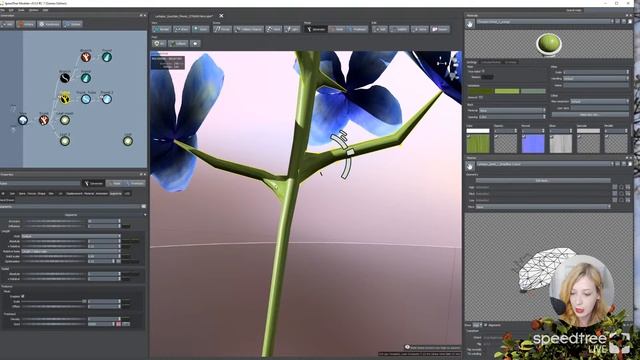This screenshot has width=640, height=360.
Task: Click the Absolute value field under Length
Action: coord(104,242)
